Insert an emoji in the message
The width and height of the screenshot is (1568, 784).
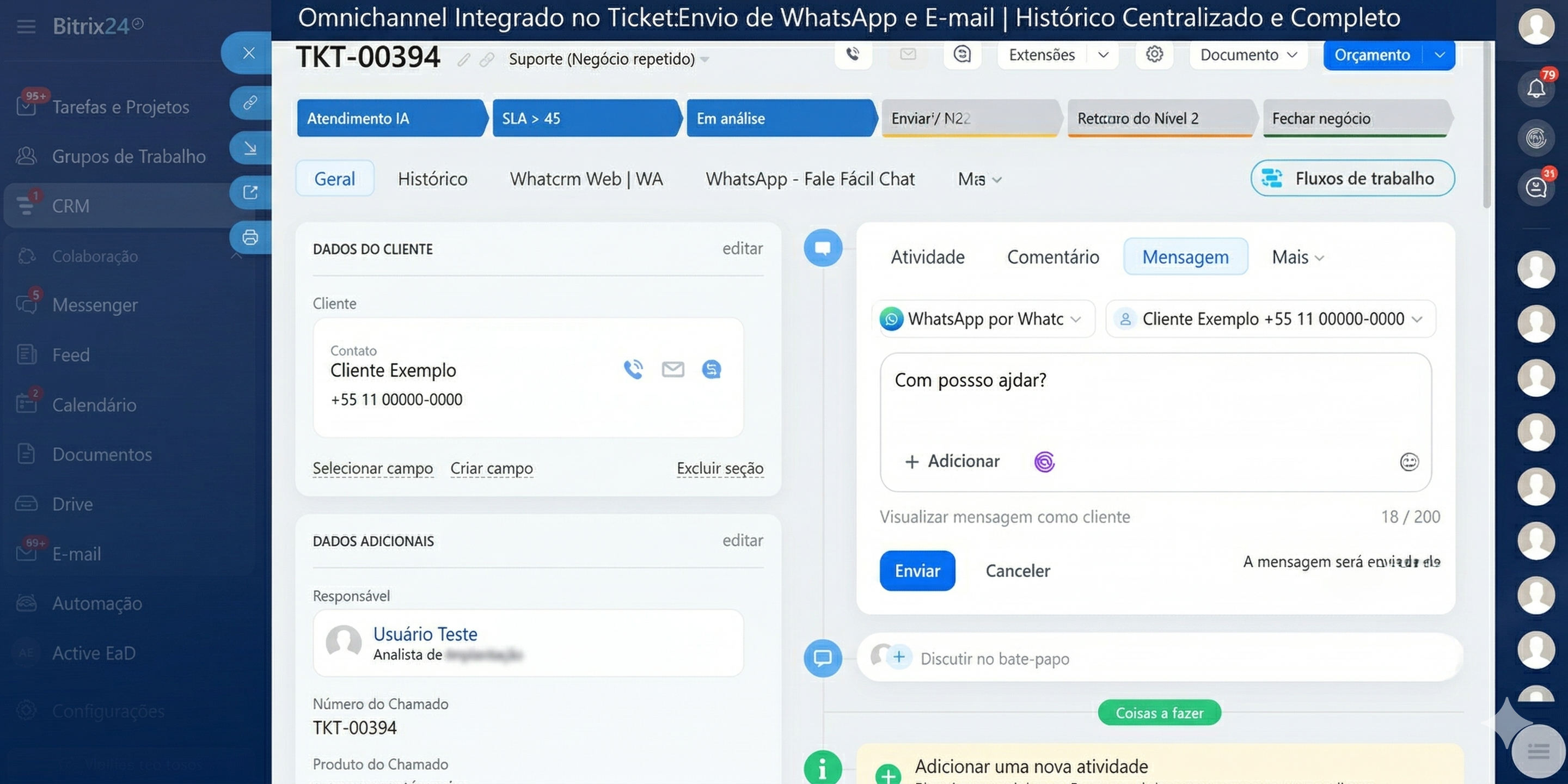(x=1408, y=462)
